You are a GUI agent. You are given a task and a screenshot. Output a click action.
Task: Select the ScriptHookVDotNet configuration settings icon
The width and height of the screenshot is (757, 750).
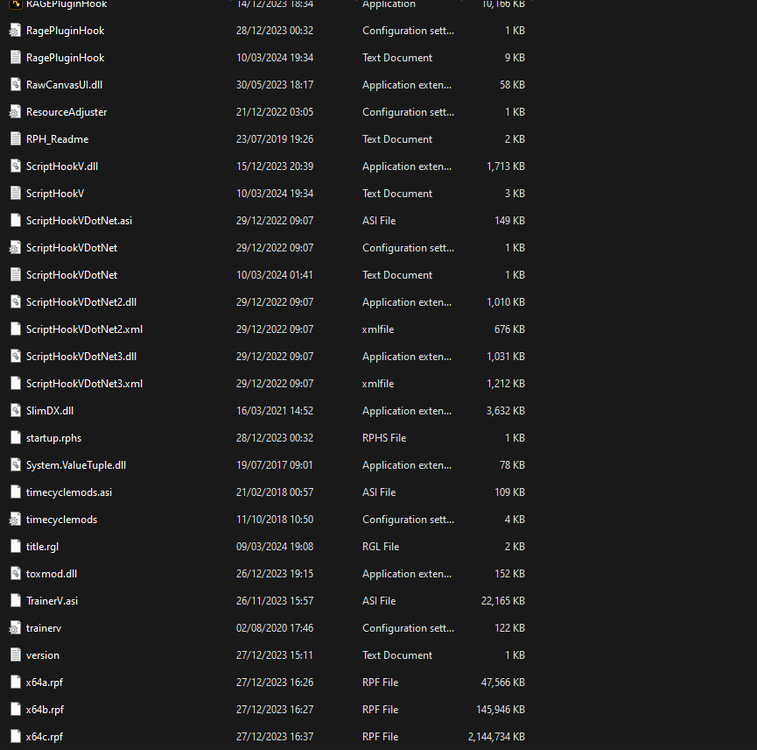pos(15,248)
